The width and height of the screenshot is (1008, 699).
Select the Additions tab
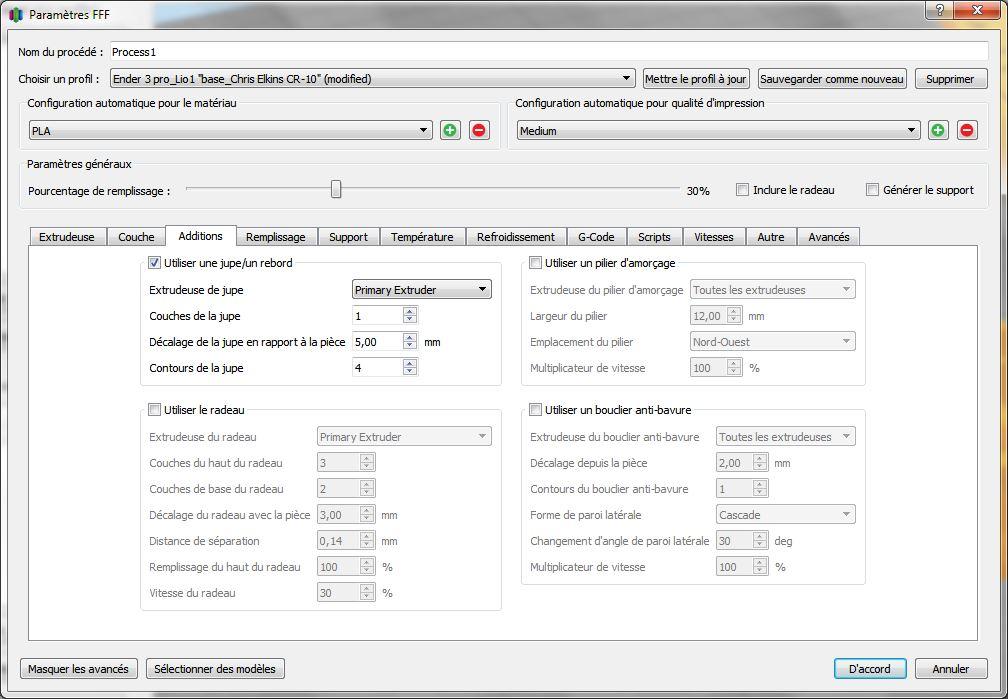[x=201, y=235]
